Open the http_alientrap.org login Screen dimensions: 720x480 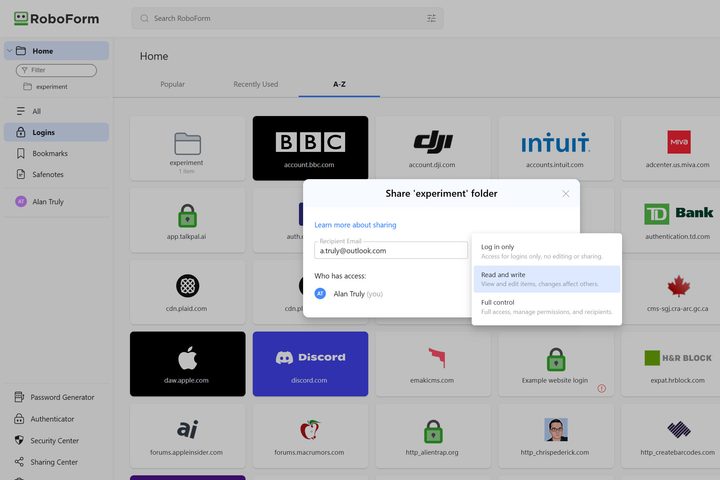coord(433,436)
